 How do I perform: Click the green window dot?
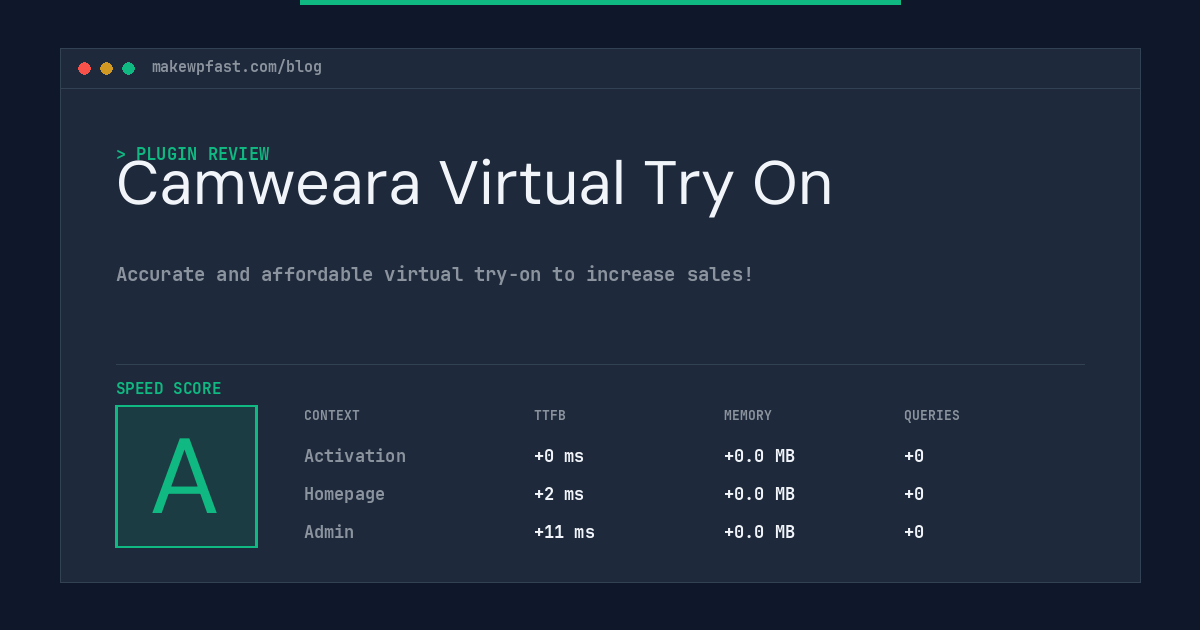pos(128,68)
